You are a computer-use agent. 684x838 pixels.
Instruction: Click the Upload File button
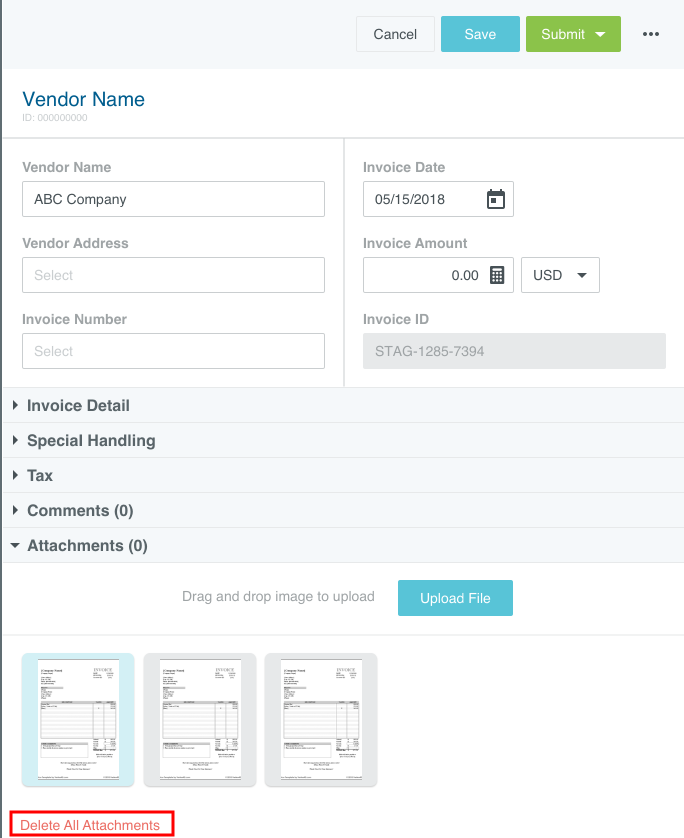coord(455,598)
